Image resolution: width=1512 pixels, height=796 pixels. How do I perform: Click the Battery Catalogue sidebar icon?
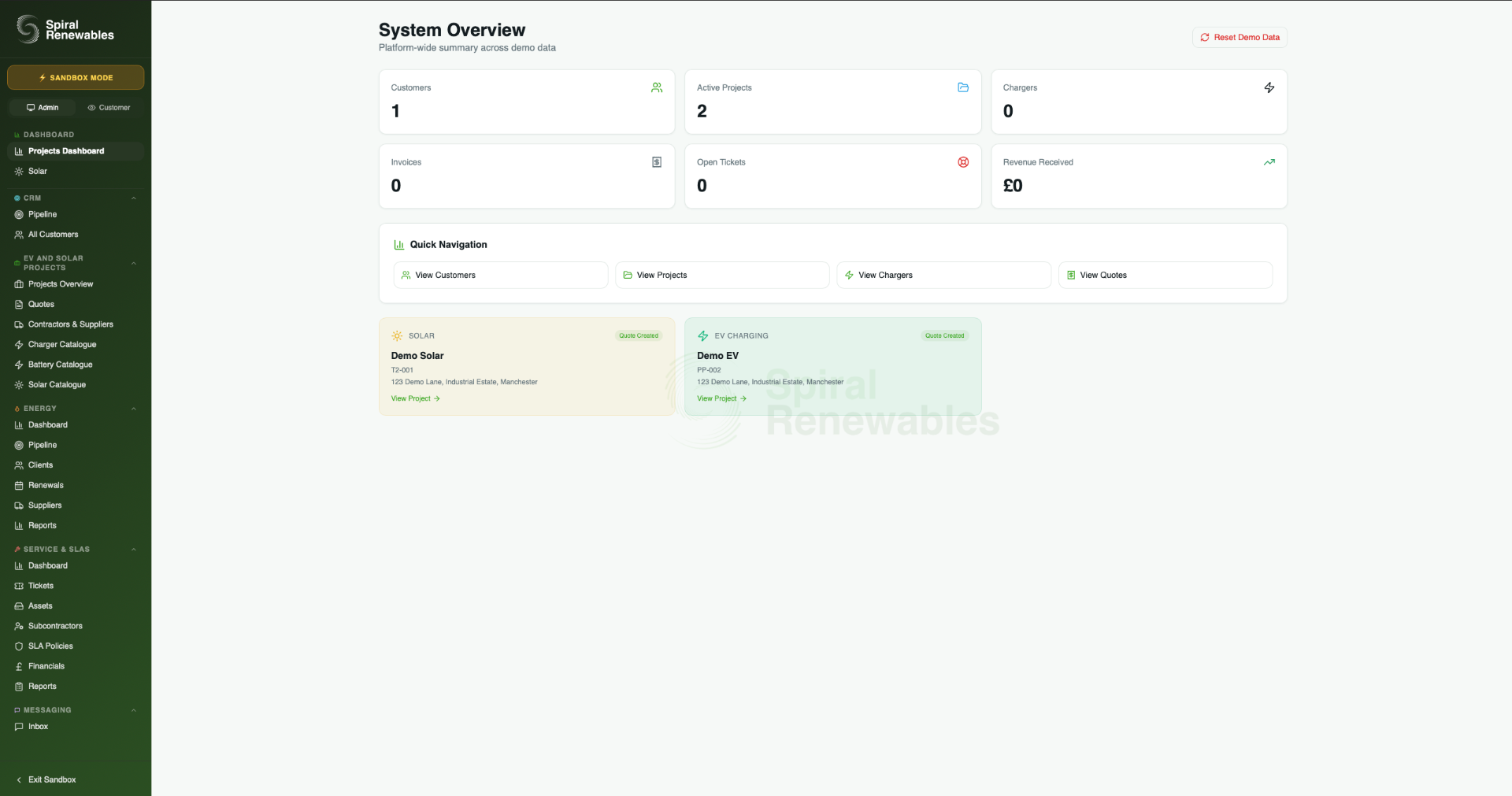19,365
